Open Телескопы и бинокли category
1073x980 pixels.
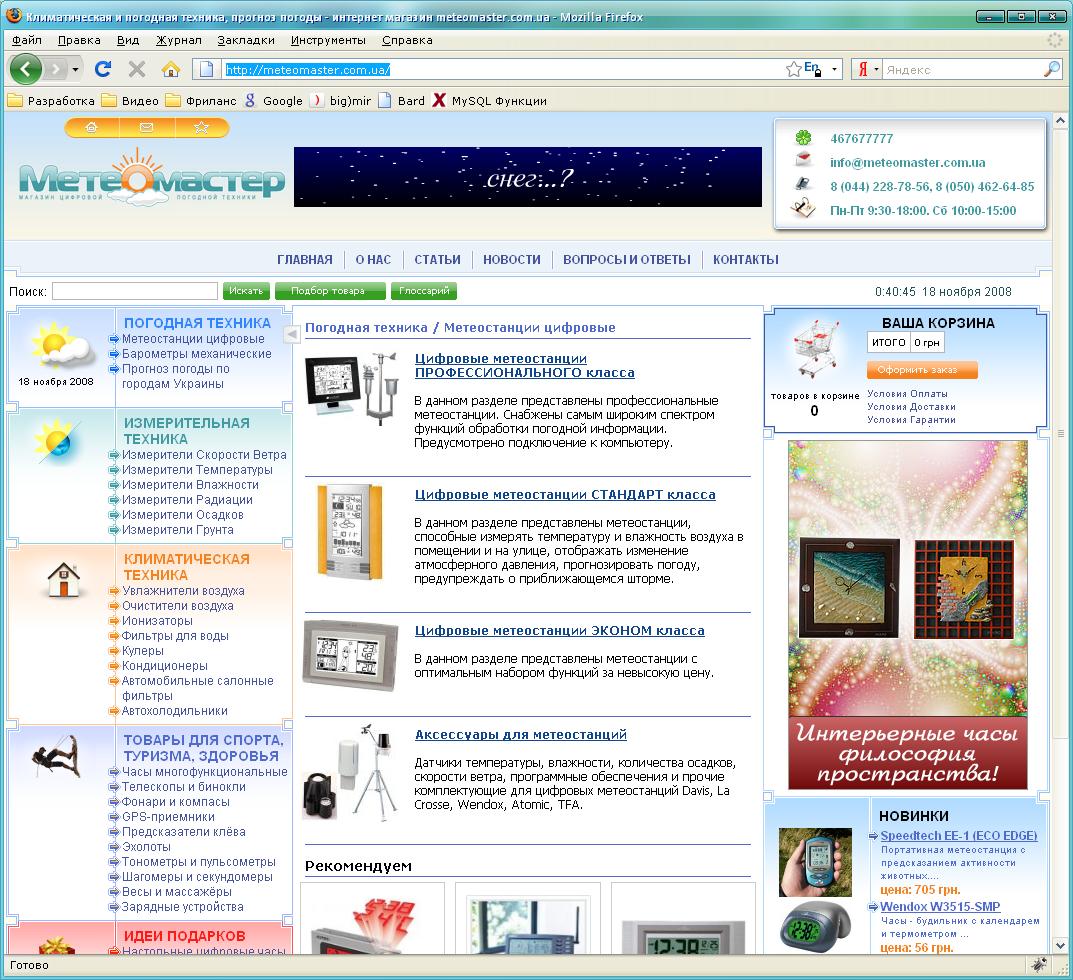click(183, 786)
